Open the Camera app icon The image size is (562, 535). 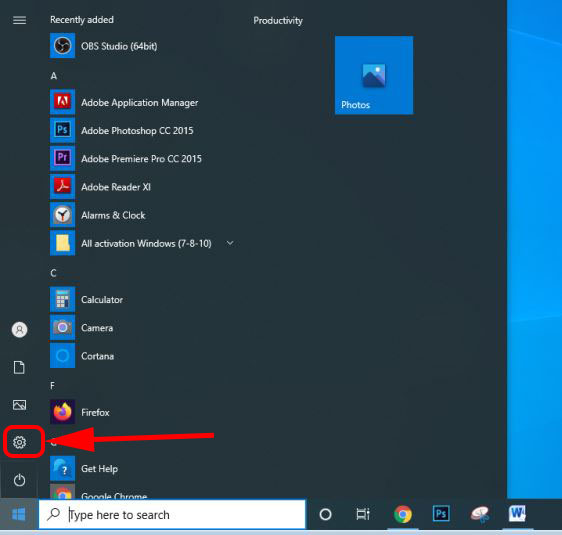62,327
